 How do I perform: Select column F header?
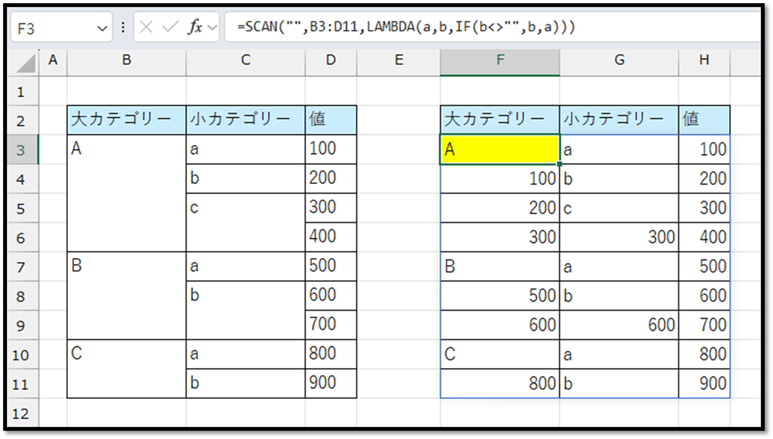point(499,62)
